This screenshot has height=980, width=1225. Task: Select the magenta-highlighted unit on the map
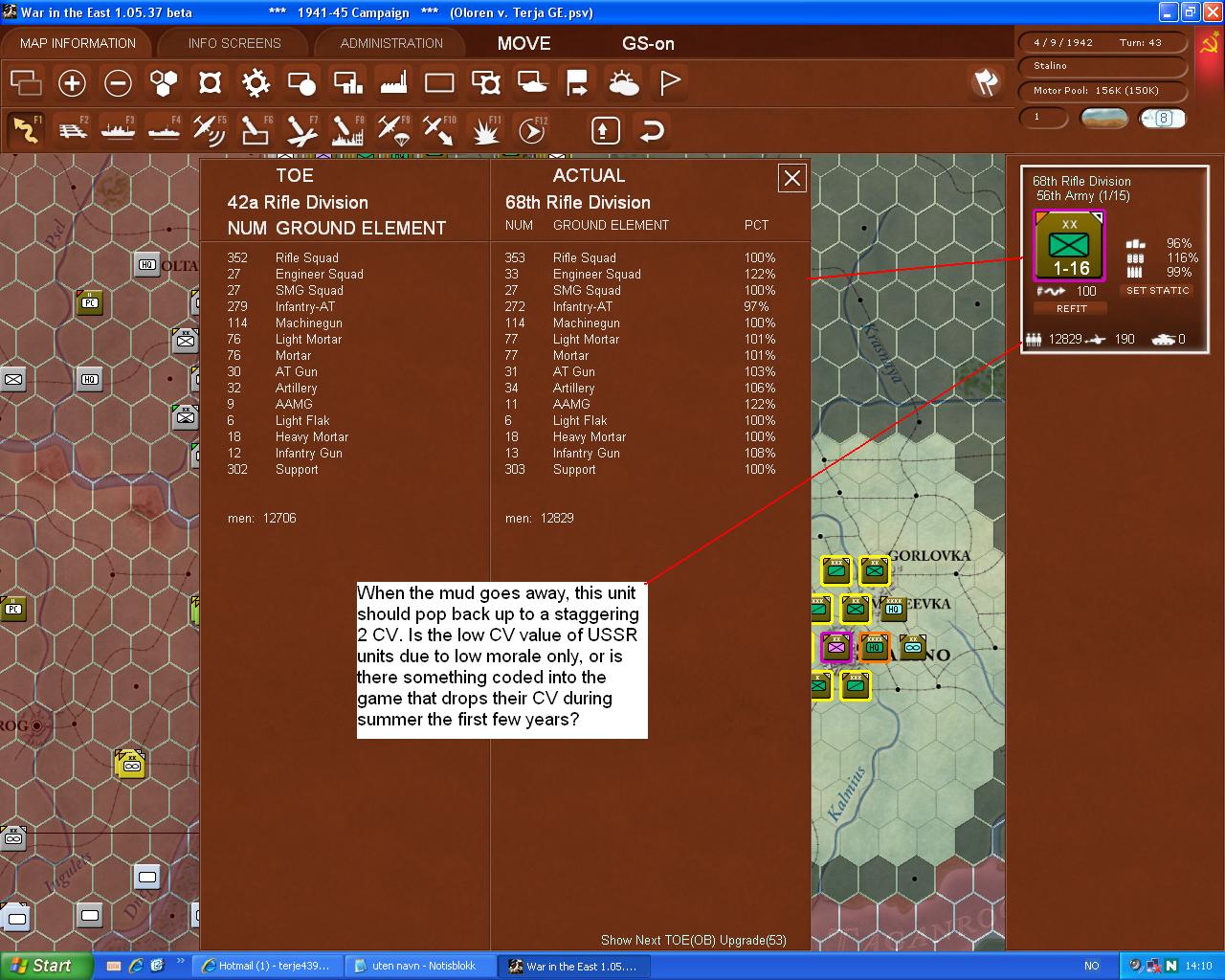(836, 647)
